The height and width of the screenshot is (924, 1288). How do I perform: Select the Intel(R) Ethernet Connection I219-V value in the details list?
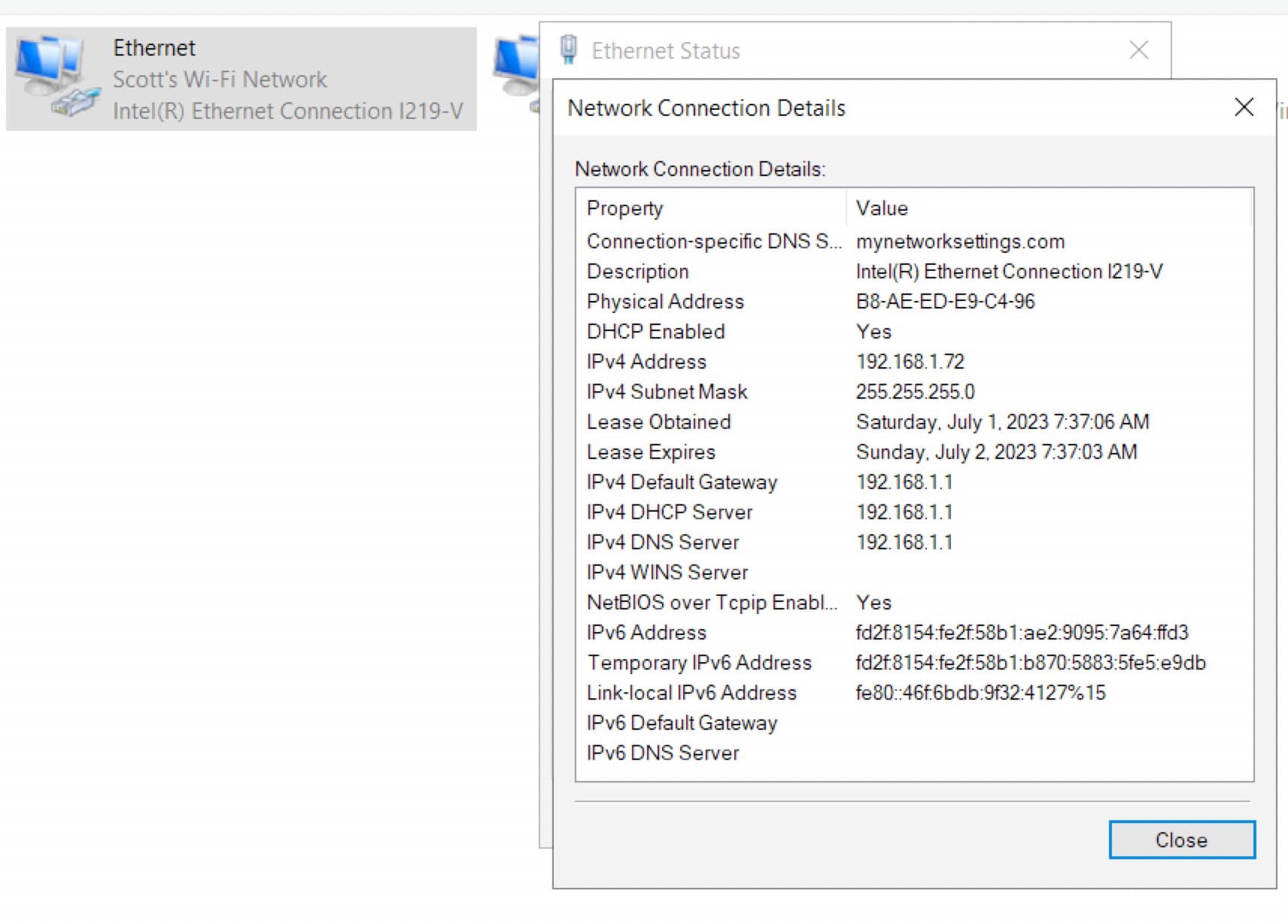pyautogui.click(x=1009, y=272)
